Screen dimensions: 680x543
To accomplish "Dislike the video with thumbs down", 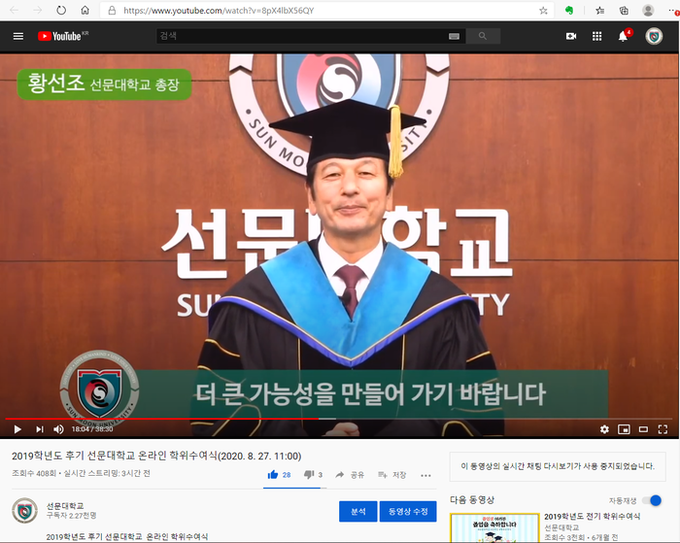I will [x=309, y=474].
